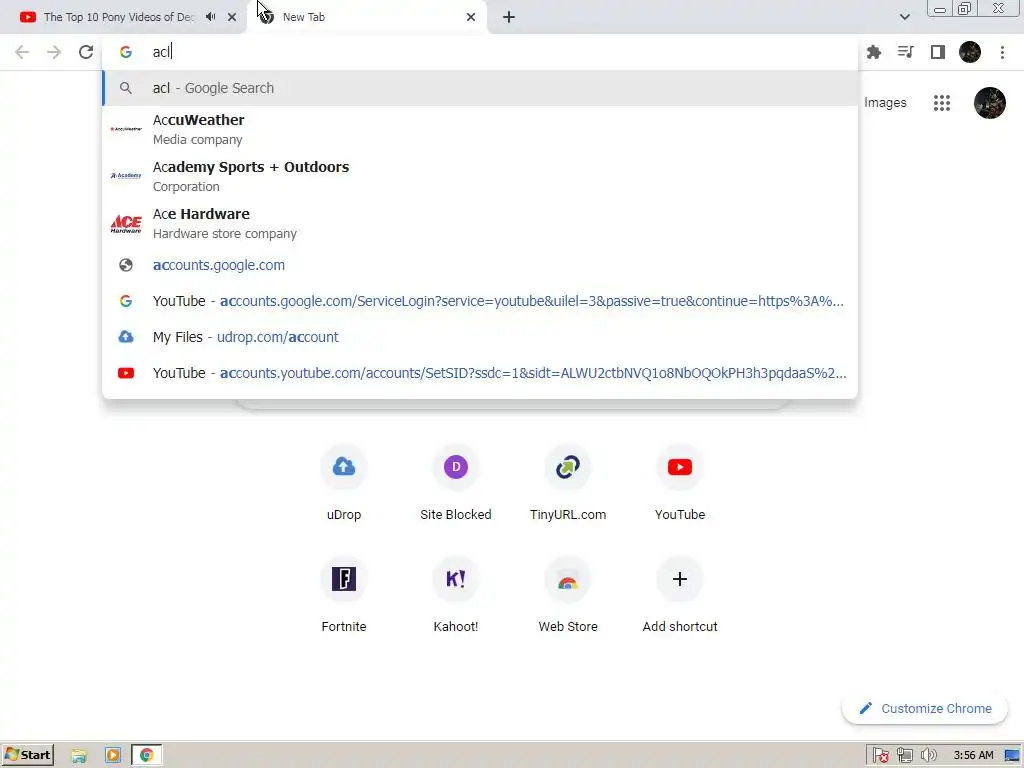Select the My Files udrop.com/account suggestion
This screenshot has height=768, width=1024.
pyautogui.click(x=480, y=337)
